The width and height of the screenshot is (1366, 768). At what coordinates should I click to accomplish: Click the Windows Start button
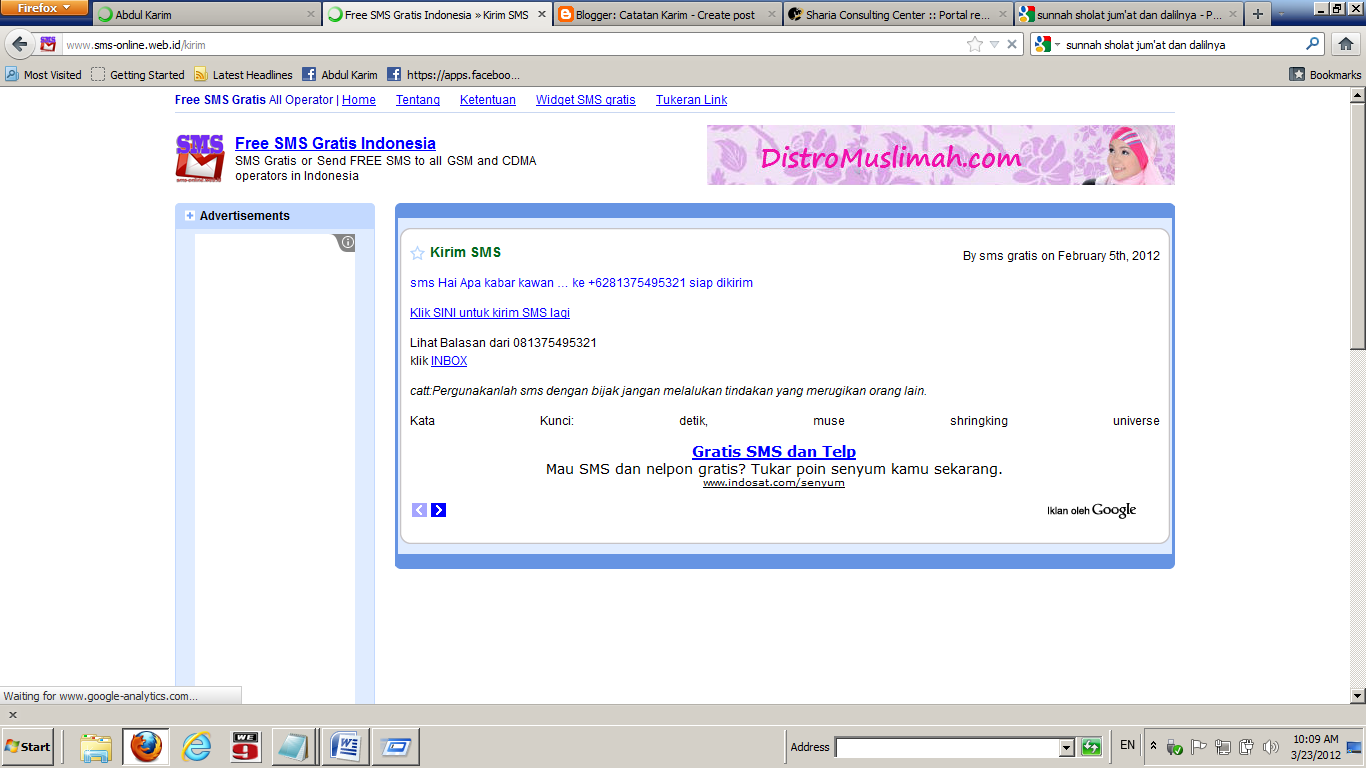(28, 747)
